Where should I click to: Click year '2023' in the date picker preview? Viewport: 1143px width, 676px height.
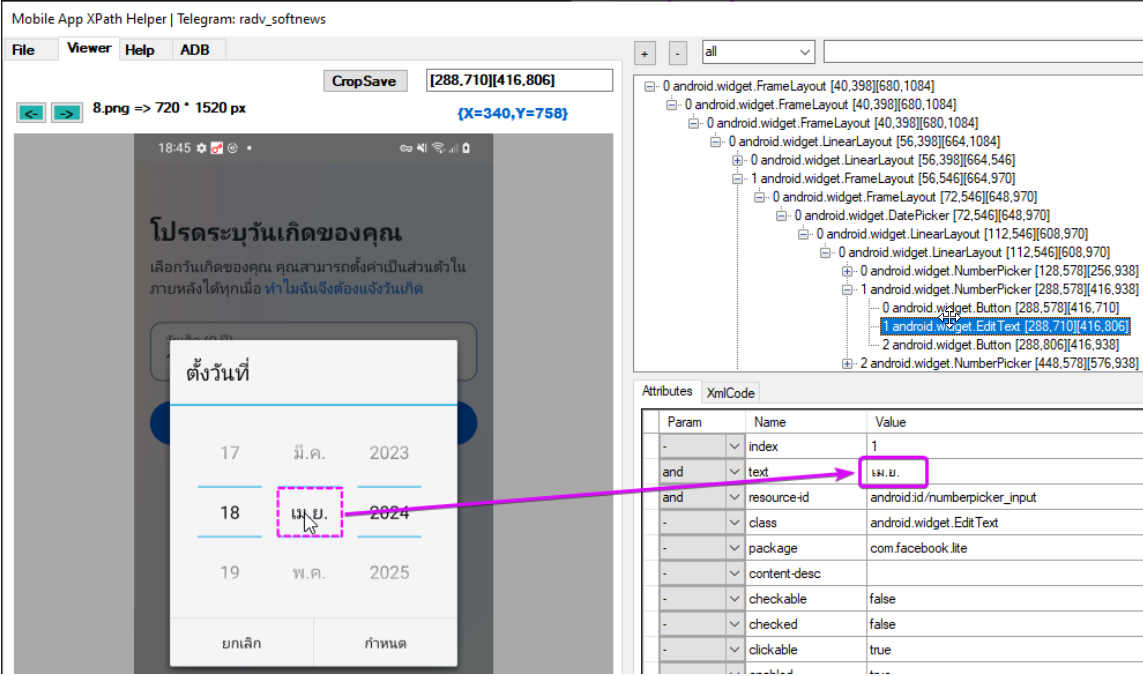point(389,453)
